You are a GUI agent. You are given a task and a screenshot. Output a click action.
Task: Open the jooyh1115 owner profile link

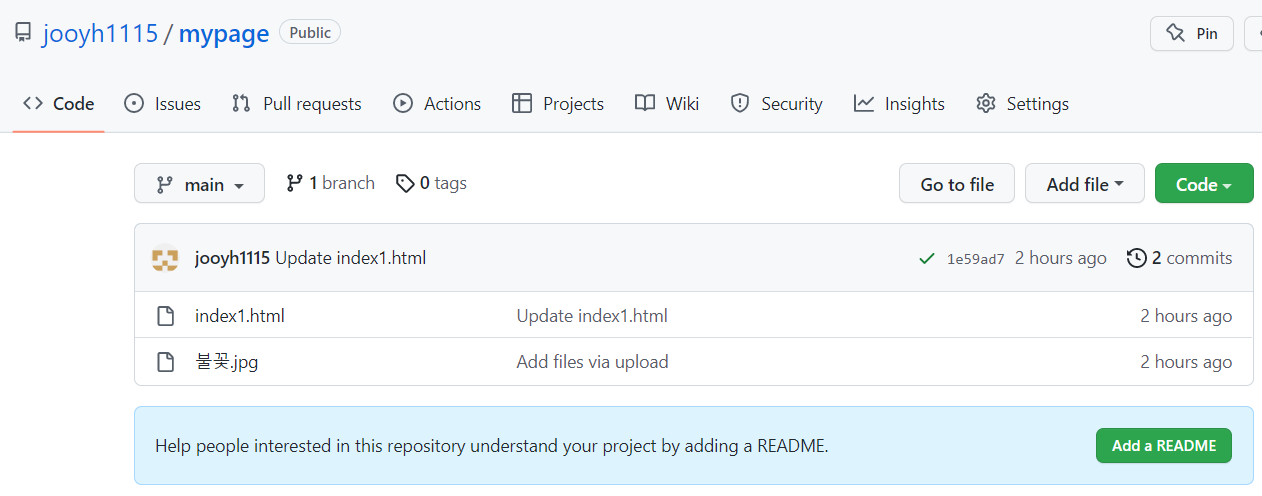pos(100,33)
